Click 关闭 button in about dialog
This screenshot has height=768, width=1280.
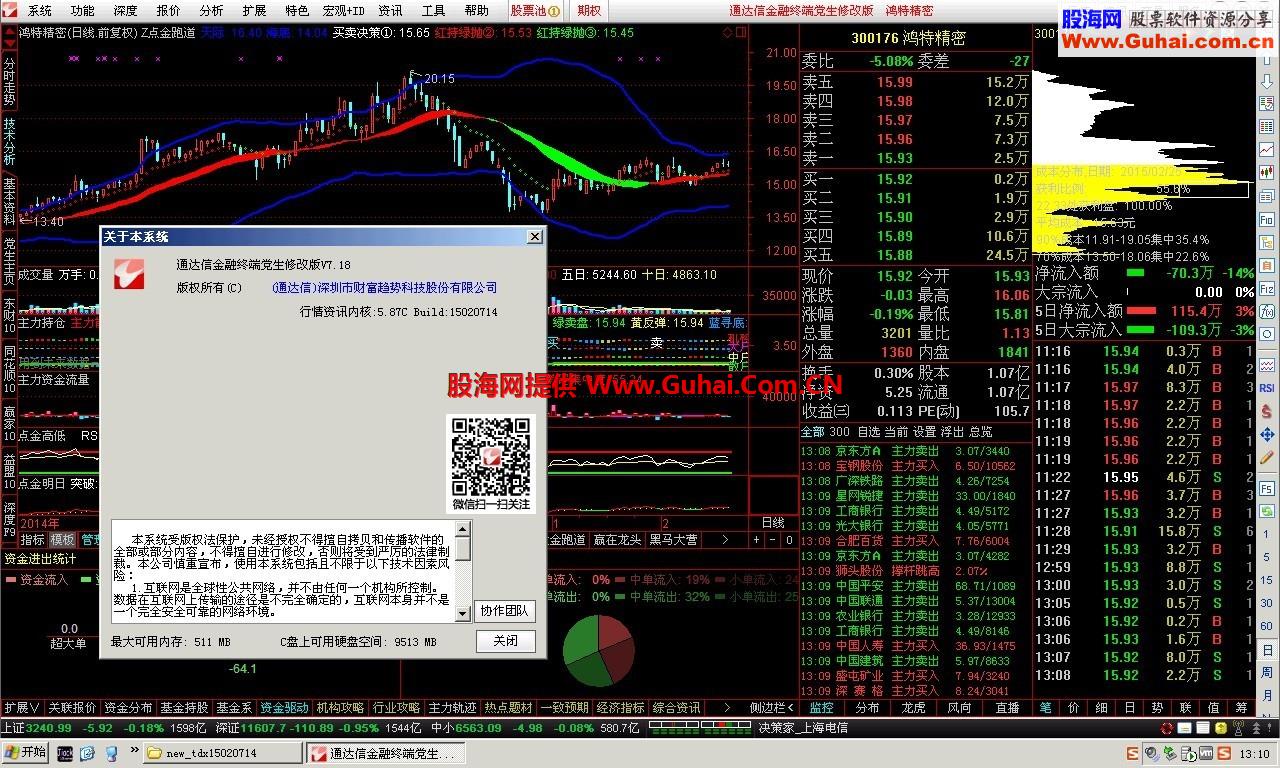coord(505,641)
